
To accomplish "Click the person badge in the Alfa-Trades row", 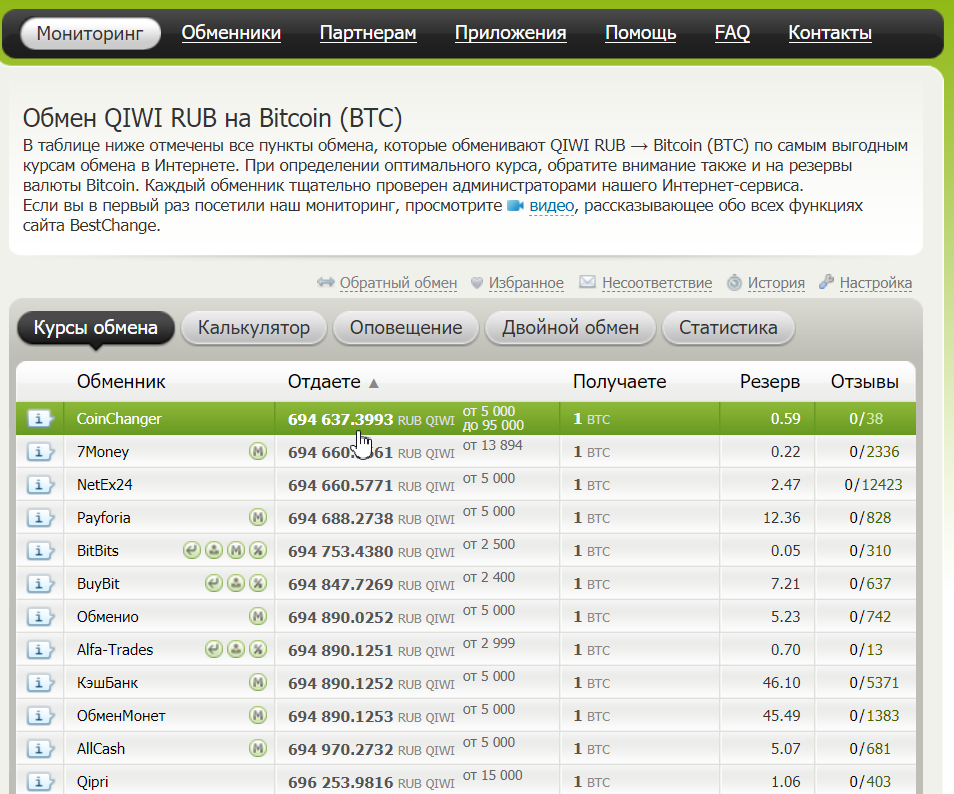I will click(x=236, y=650).
